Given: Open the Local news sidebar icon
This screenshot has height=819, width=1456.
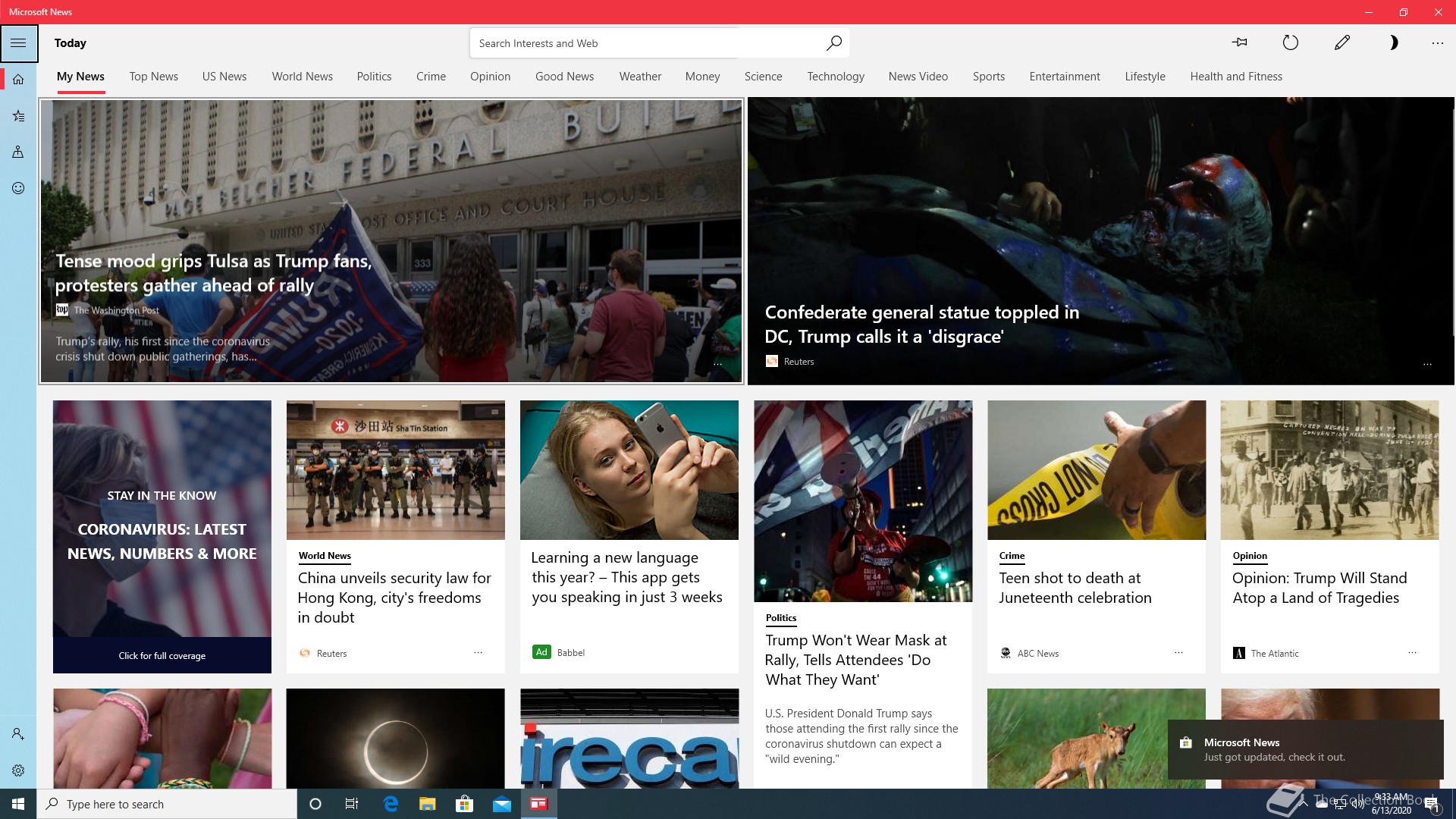Looking at the screenshot, I should 18,152.
